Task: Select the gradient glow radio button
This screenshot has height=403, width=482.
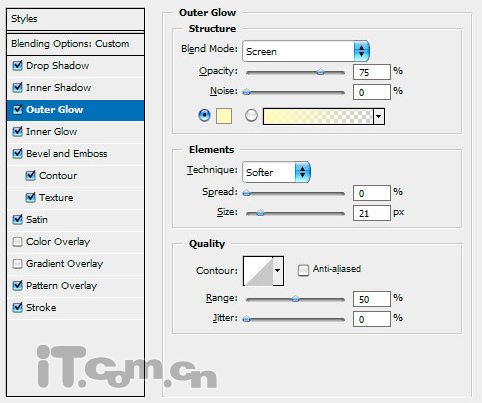Action: (x=251, y=116)
